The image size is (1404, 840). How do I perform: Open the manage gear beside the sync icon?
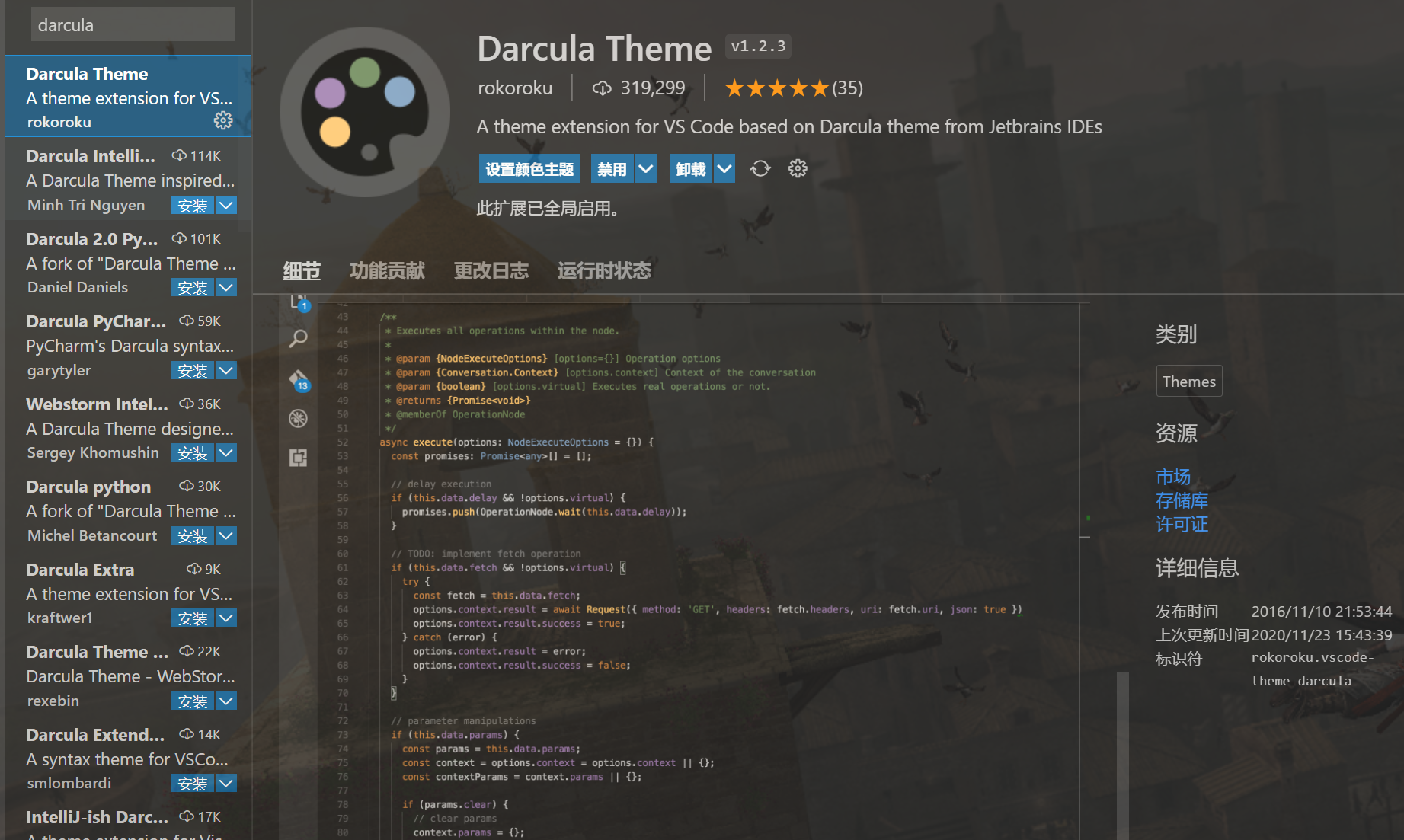[x=798, y=168]
